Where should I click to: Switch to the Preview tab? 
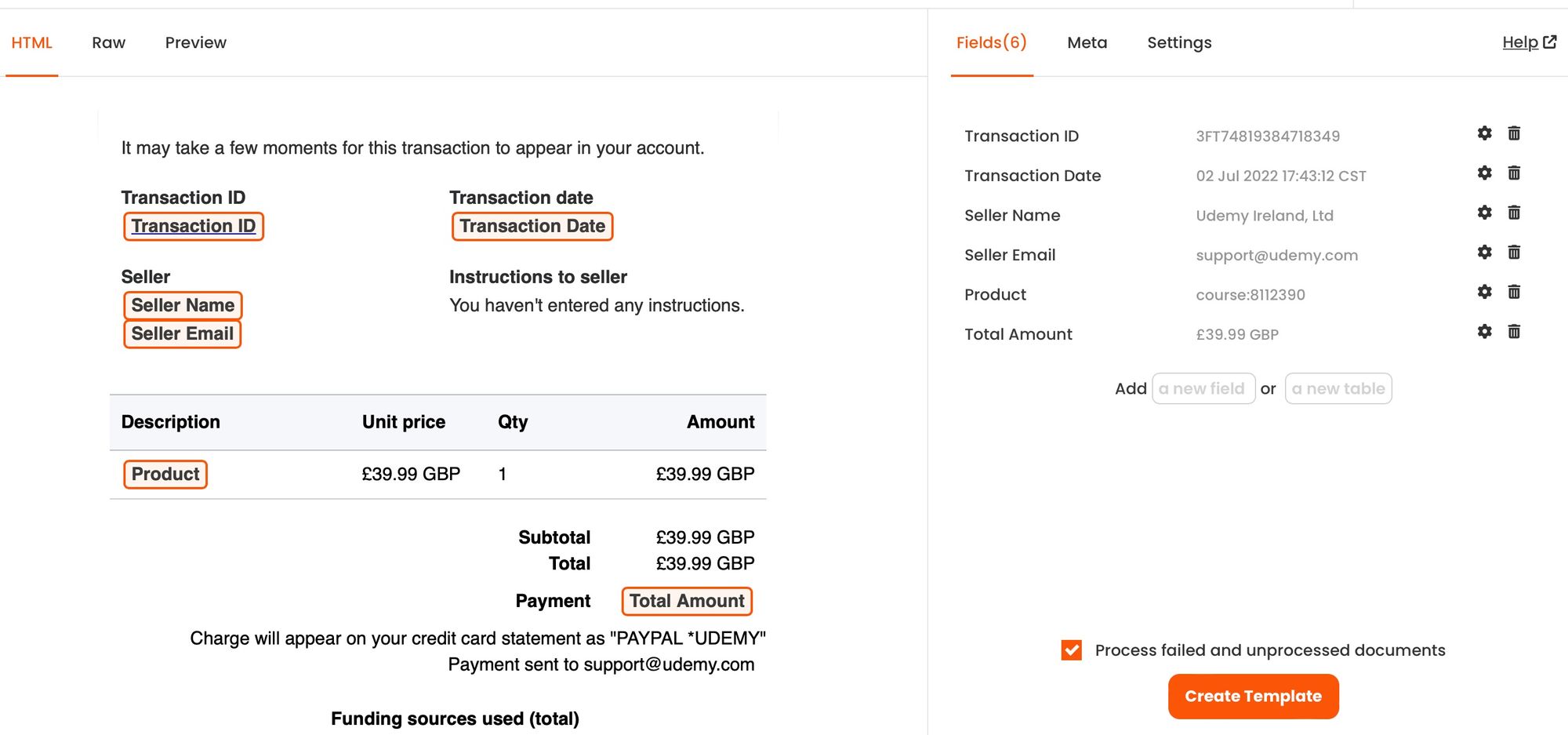pyautogui.click(x=195, y=42)
